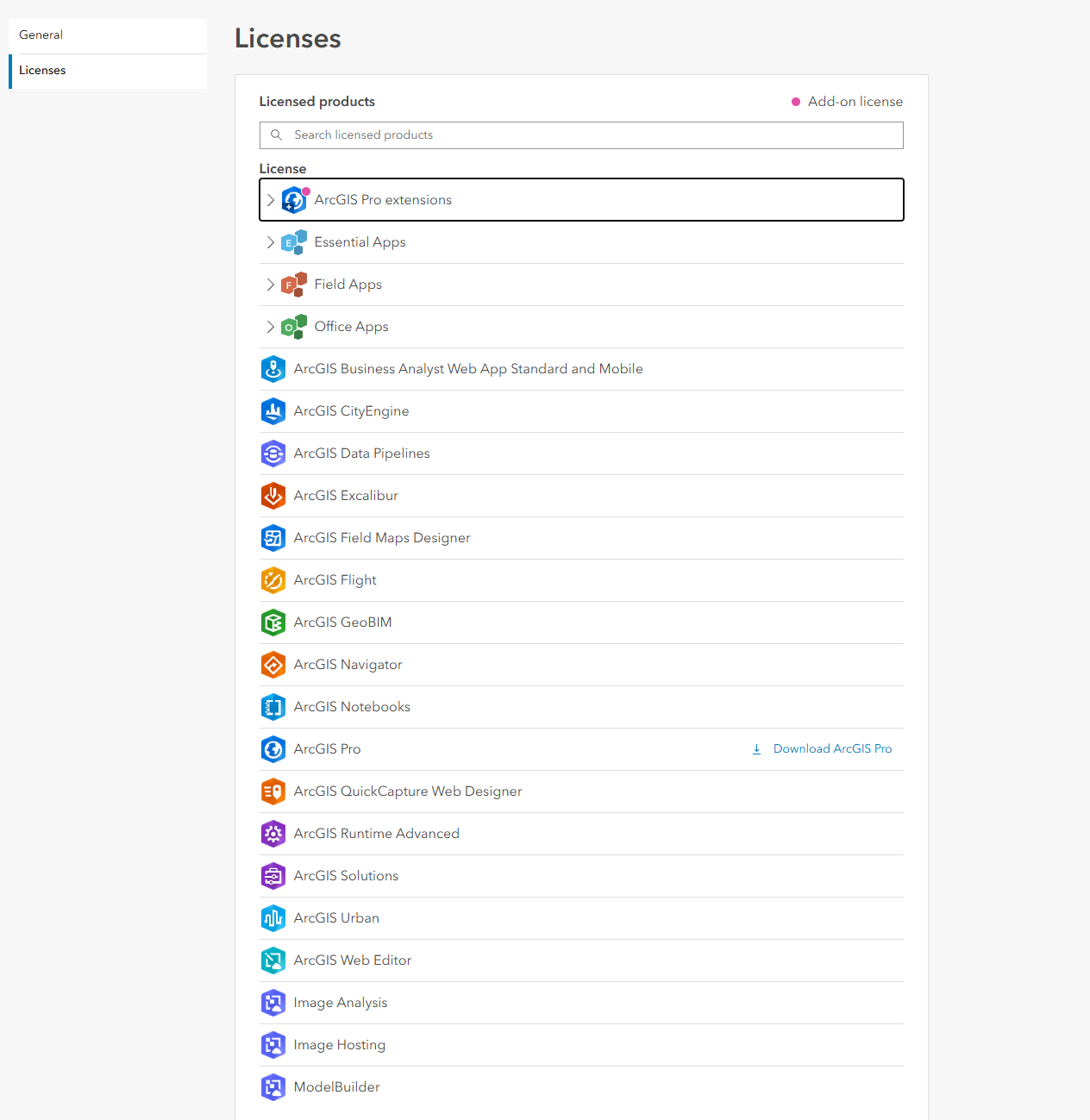Click the ArcGIS Excalibur icon

pos(273,496)
